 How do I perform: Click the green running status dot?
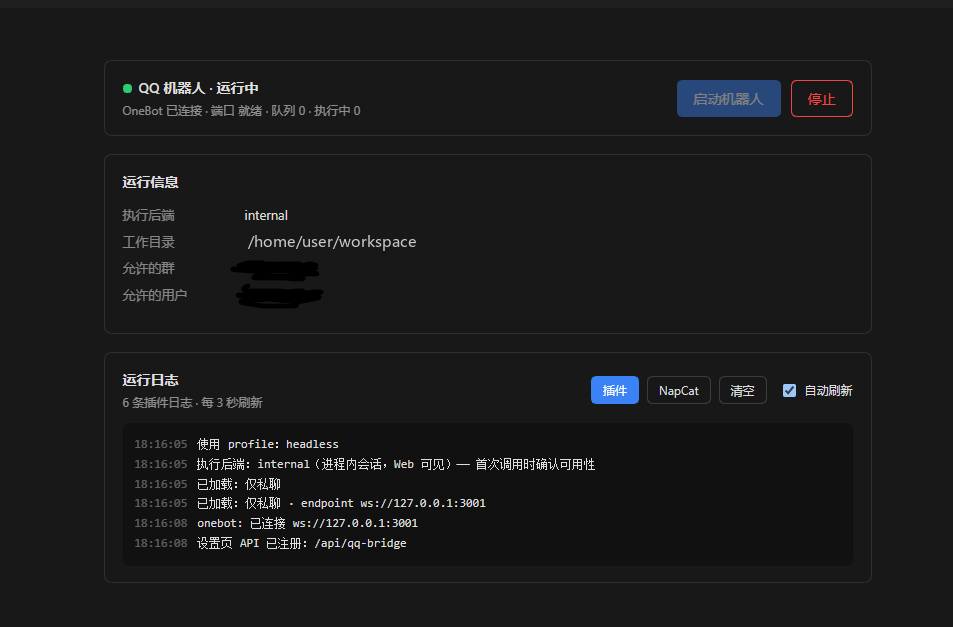coord(127,89)
